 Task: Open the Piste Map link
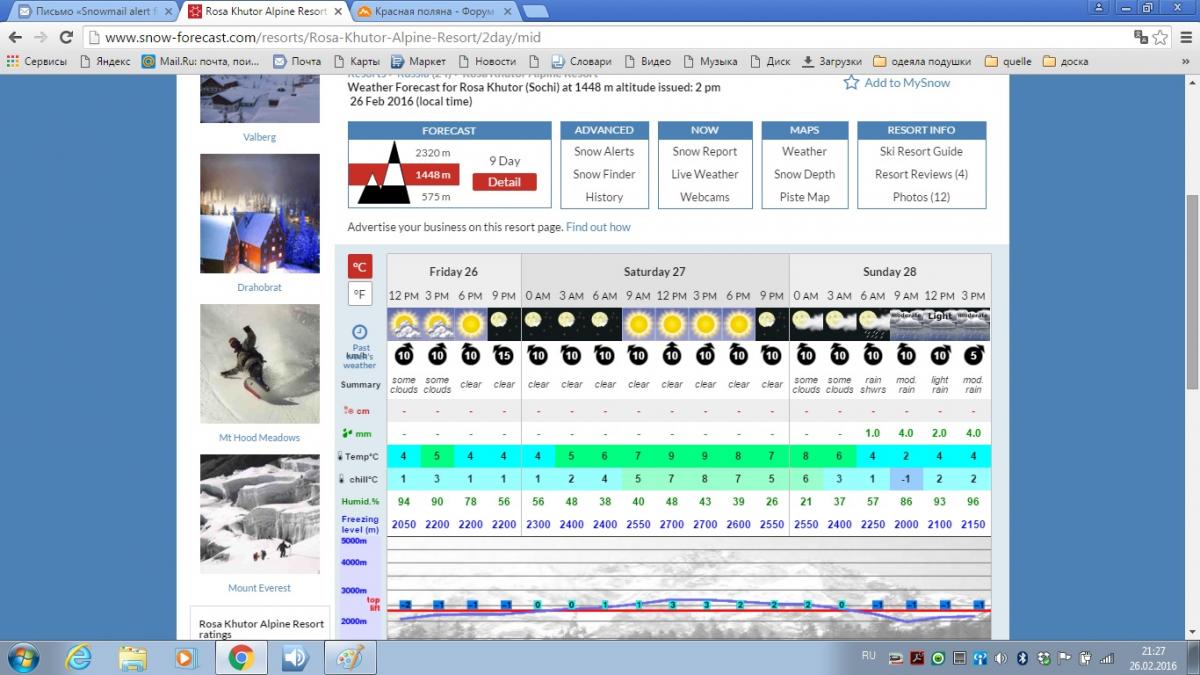[804, 197]
